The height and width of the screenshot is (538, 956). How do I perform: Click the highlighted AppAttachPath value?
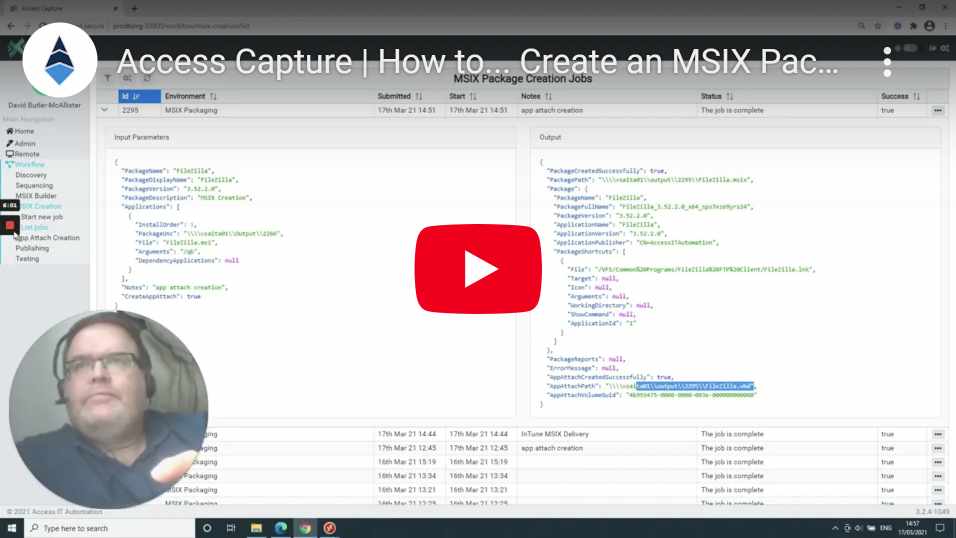pos(695,386)
